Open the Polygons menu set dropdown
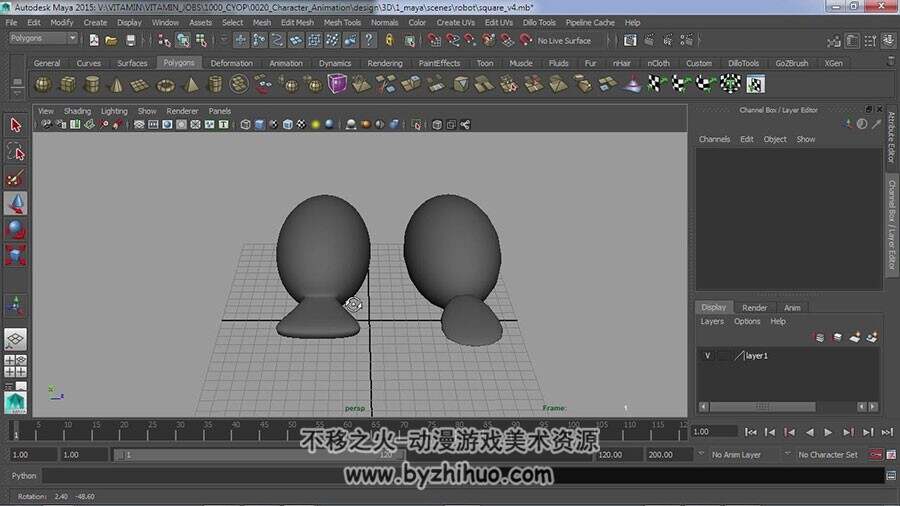The width and height of the screenshot is (900, 506). click(43, 39)
